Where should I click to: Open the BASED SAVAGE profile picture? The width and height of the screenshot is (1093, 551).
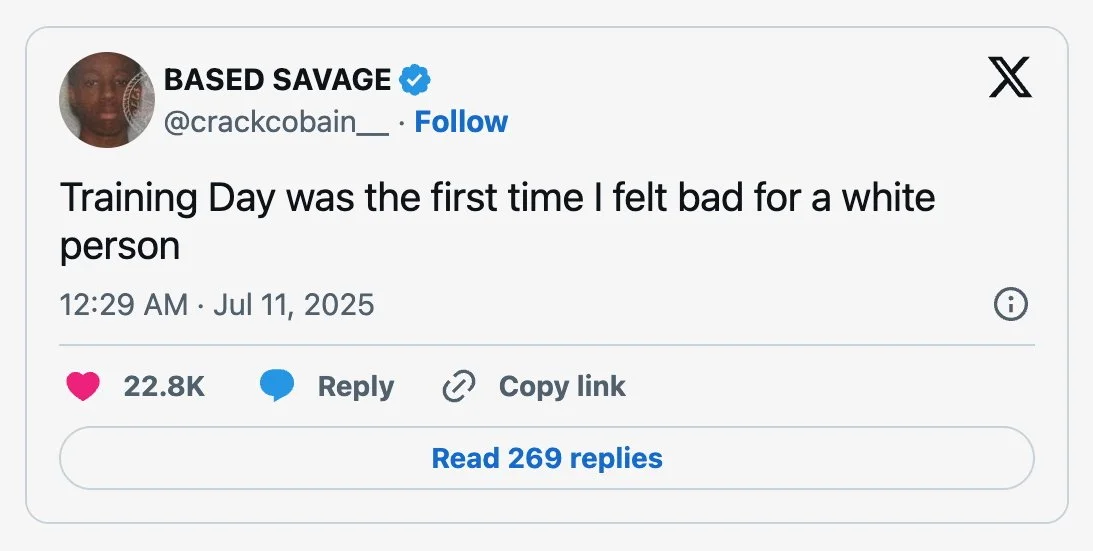tap(105, 100)
